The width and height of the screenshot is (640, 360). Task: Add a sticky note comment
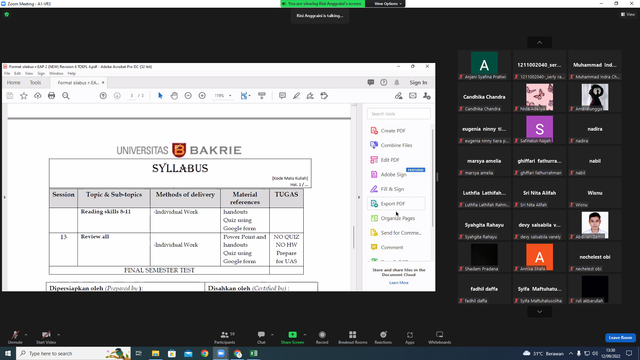click(282, 96)
